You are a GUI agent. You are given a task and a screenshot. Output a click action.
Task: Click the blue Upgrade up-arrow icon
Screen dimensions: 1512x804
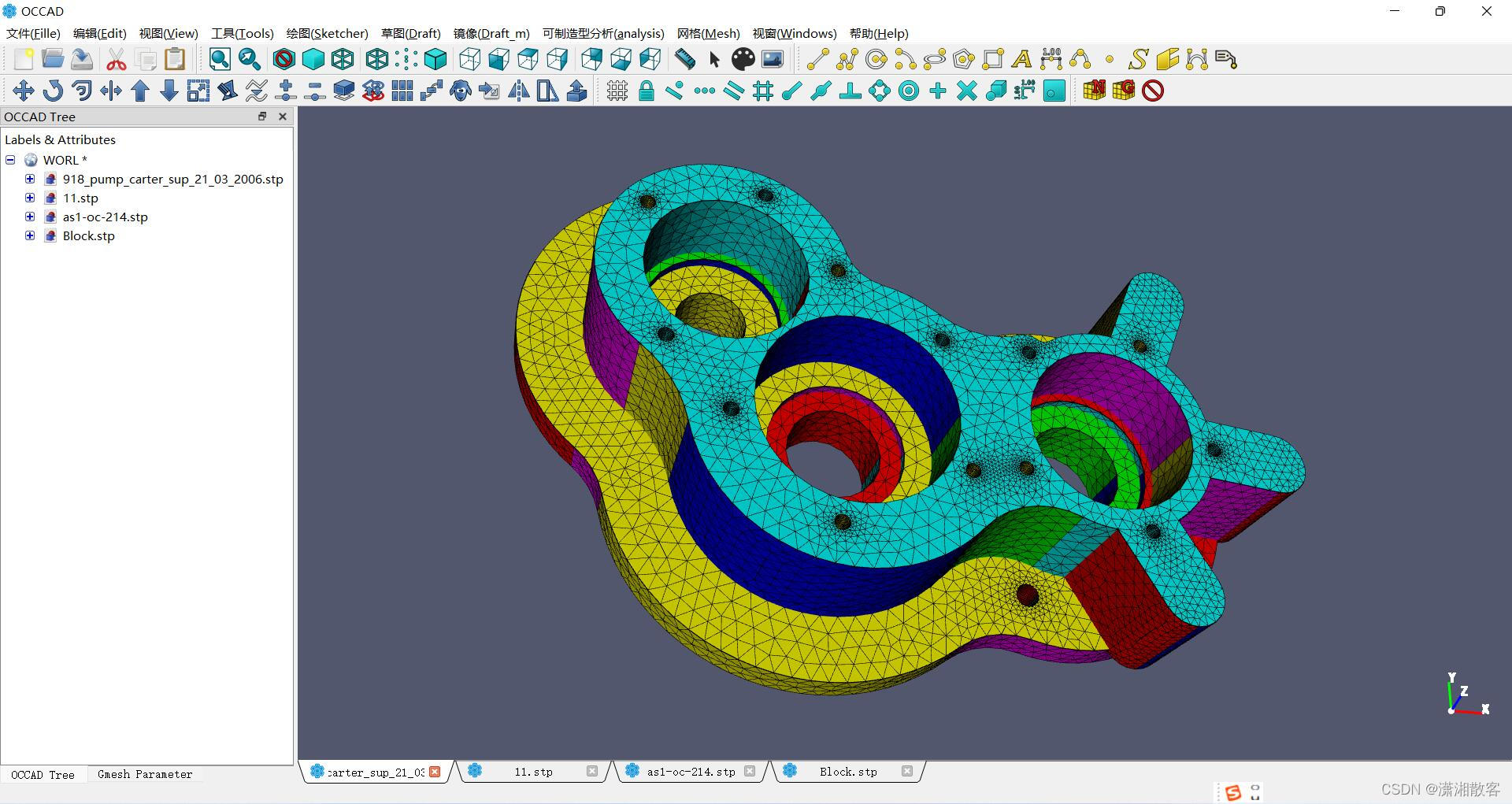click(140, 91)
